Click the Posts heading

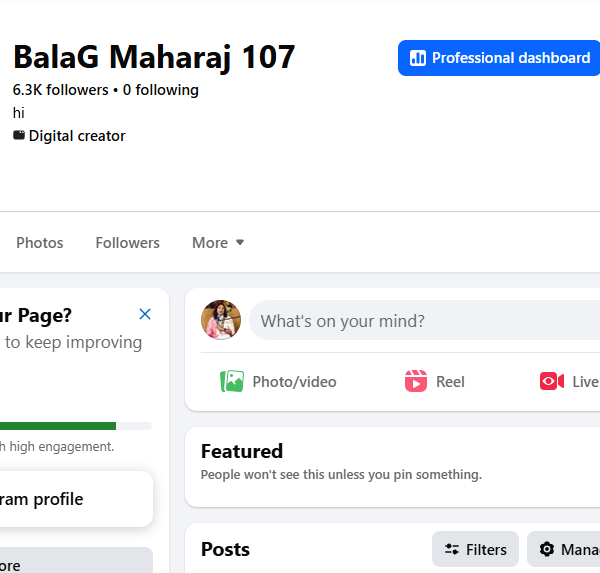(x=225, y=549)
